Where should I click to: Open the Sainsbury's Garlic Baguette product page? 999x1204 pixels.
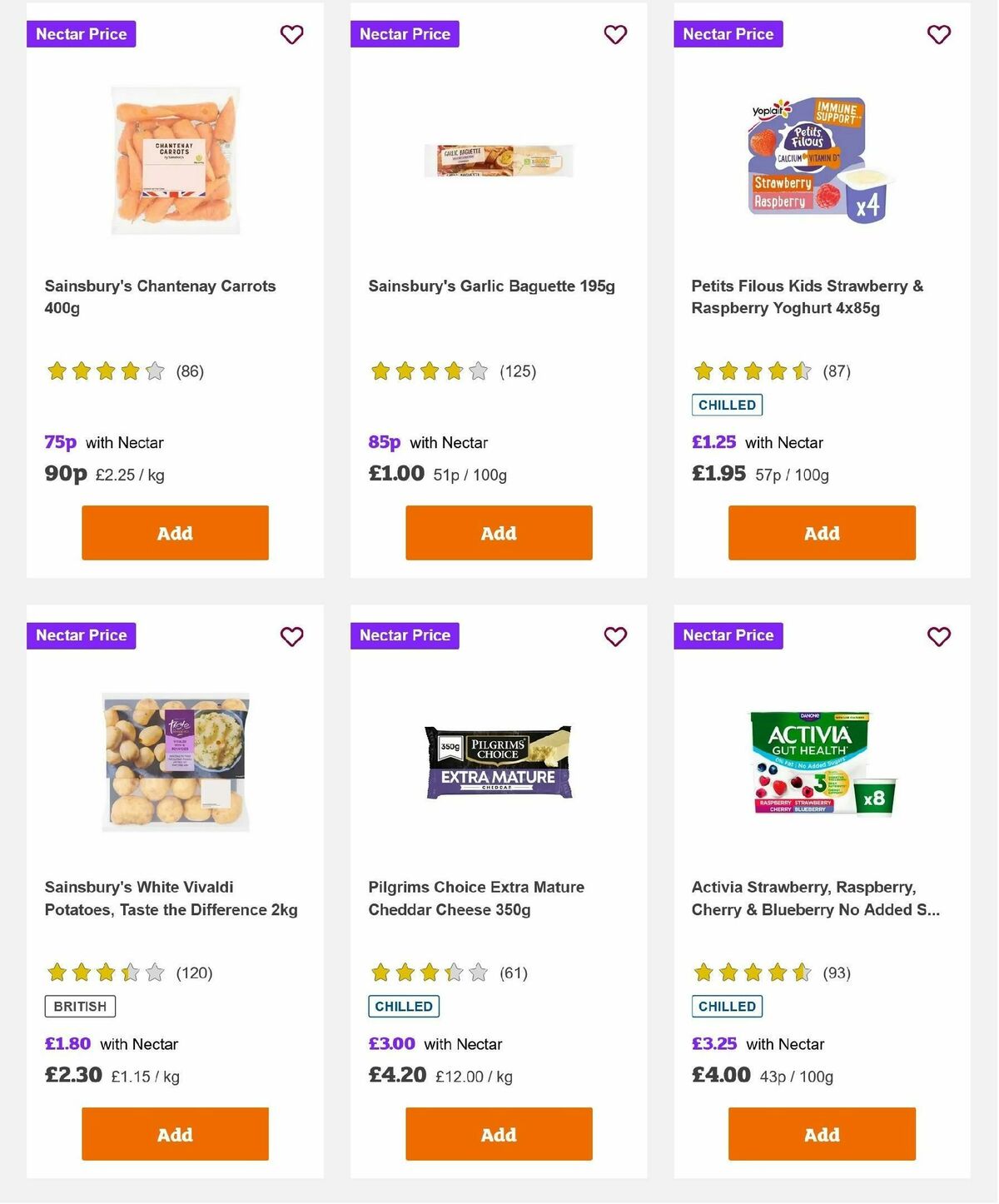click(x=491, y=286)
